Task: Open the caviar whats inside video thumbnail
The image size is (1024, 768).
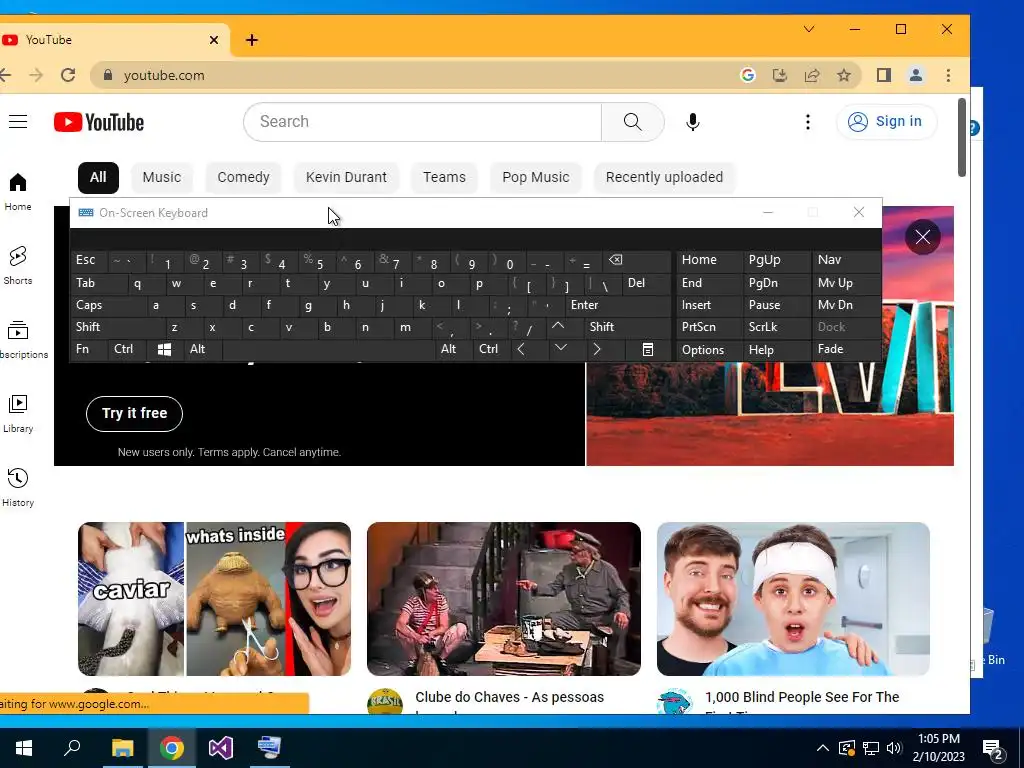Action: point(214,599)
